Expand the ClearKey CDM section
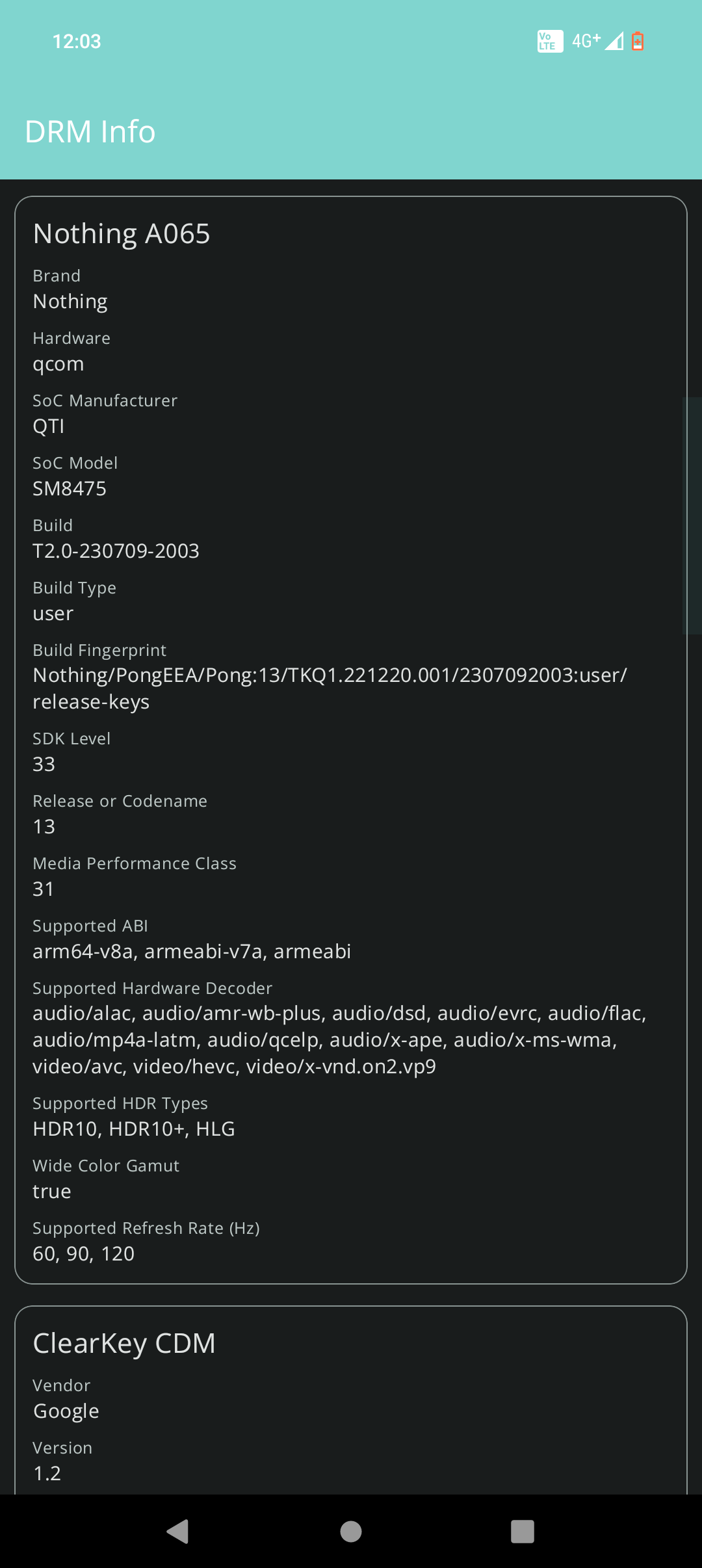This screenshot has width=702, height=1568. 124,1342
